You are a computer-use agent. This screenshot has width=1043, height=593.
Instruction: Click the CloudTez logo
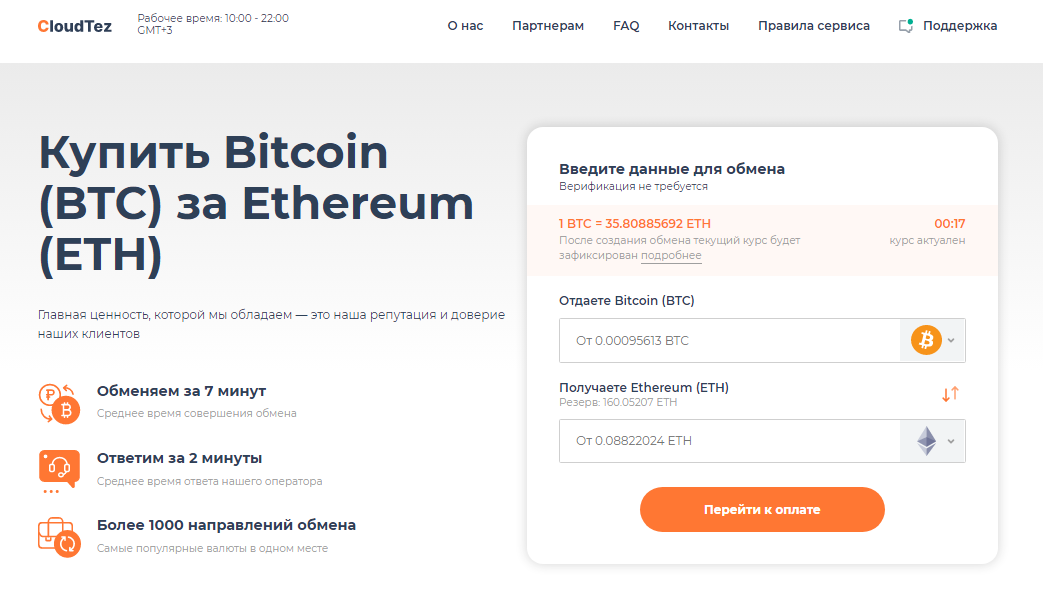pyautogui.click(x=74, y=26)
